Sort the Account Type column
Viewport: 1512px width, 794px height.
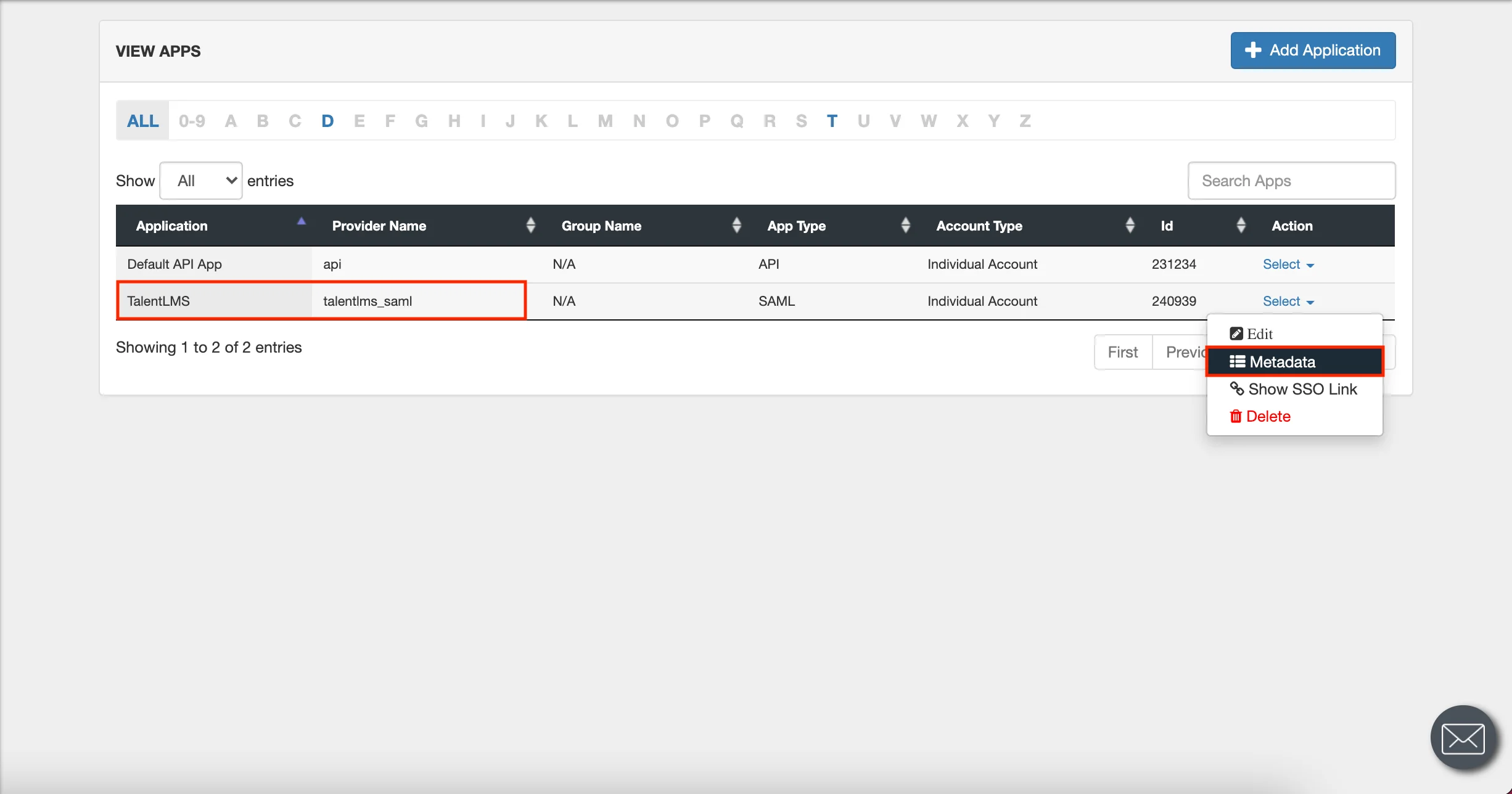tap(1130, 226)
